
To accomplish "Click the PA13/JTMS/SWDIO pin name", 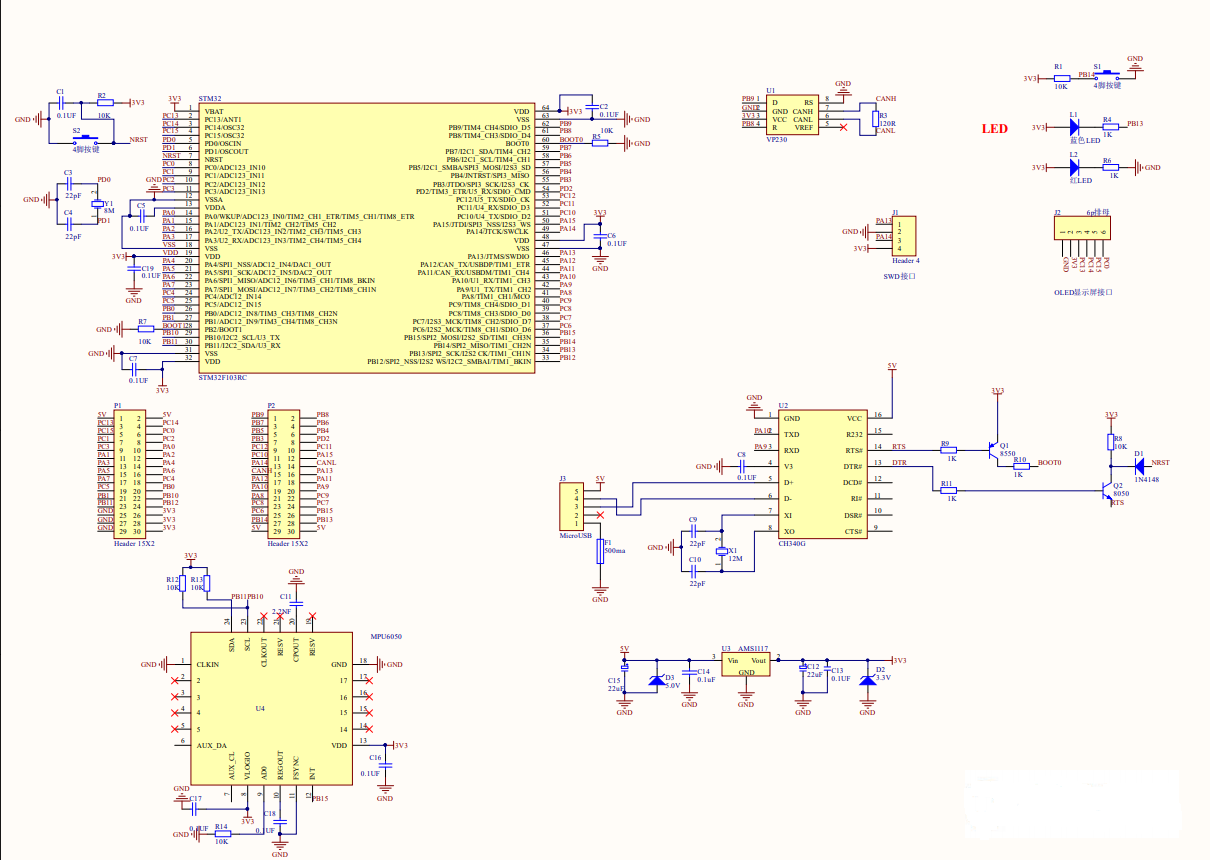I will tap(497, 256).
